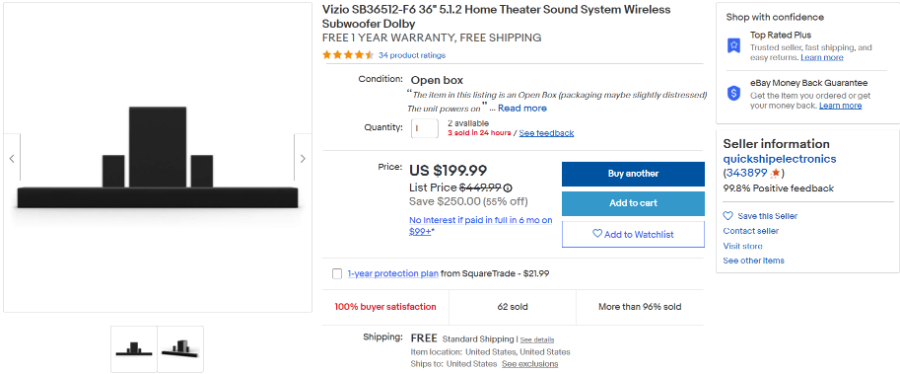Click the Quantity input field
The image size is (900, 374).
(425, 128)
